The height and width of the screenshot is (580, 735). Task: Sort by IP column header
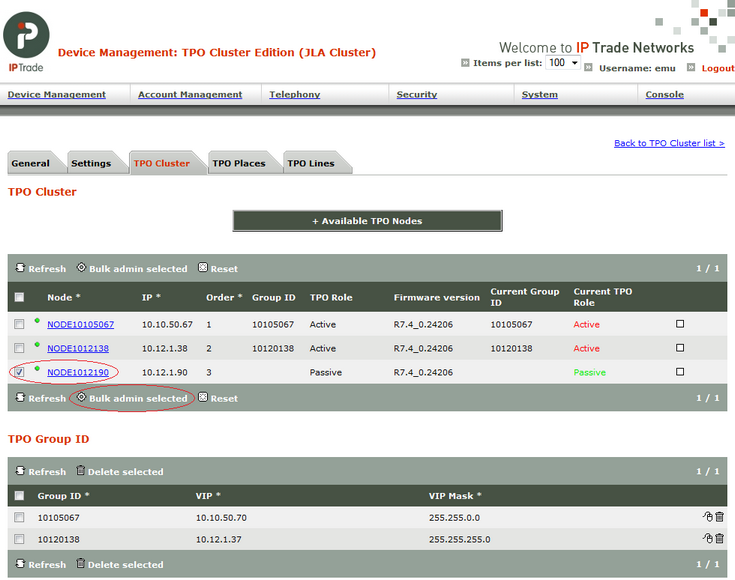151,297
